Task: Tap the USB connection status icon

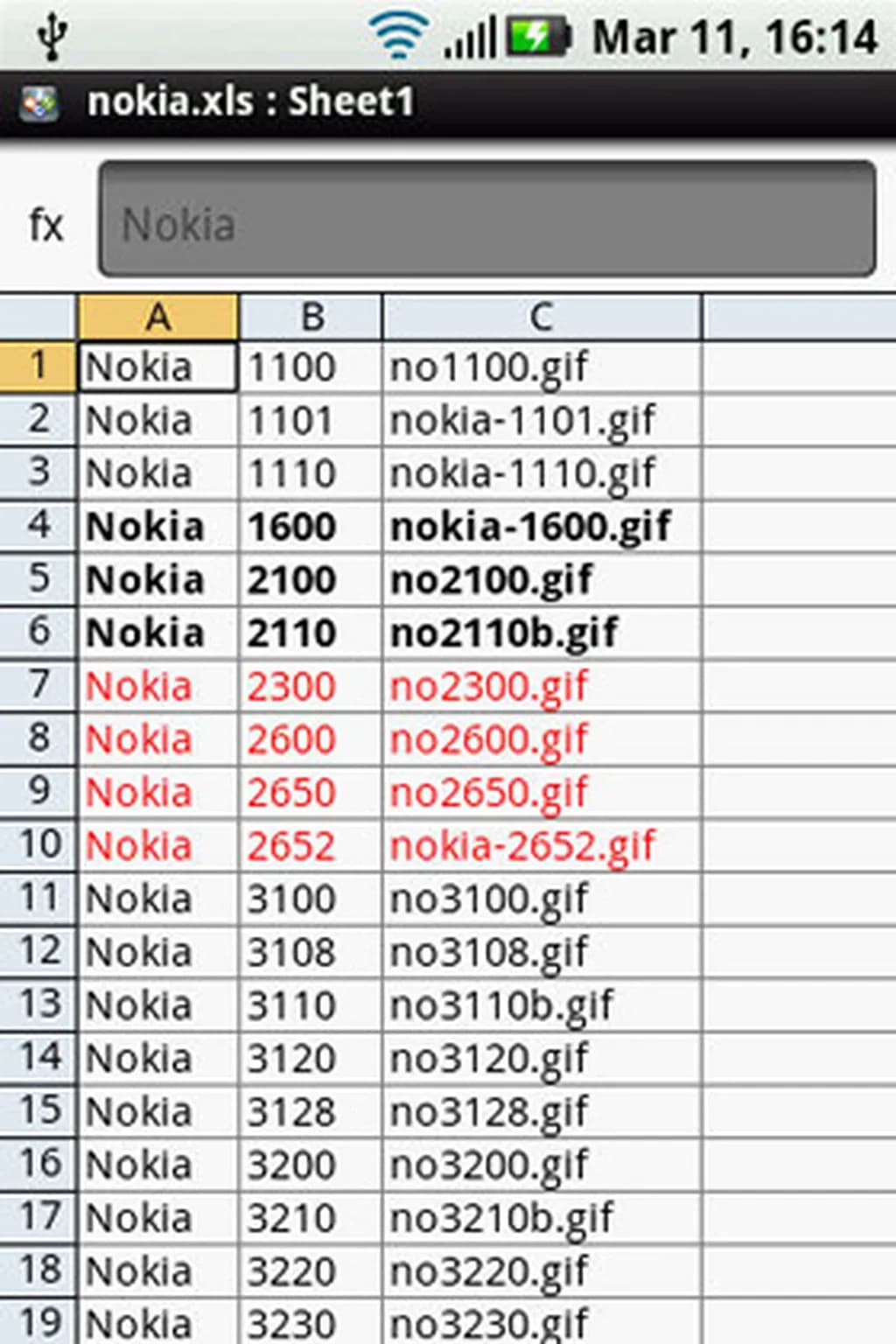Action: tap(52, 37)
